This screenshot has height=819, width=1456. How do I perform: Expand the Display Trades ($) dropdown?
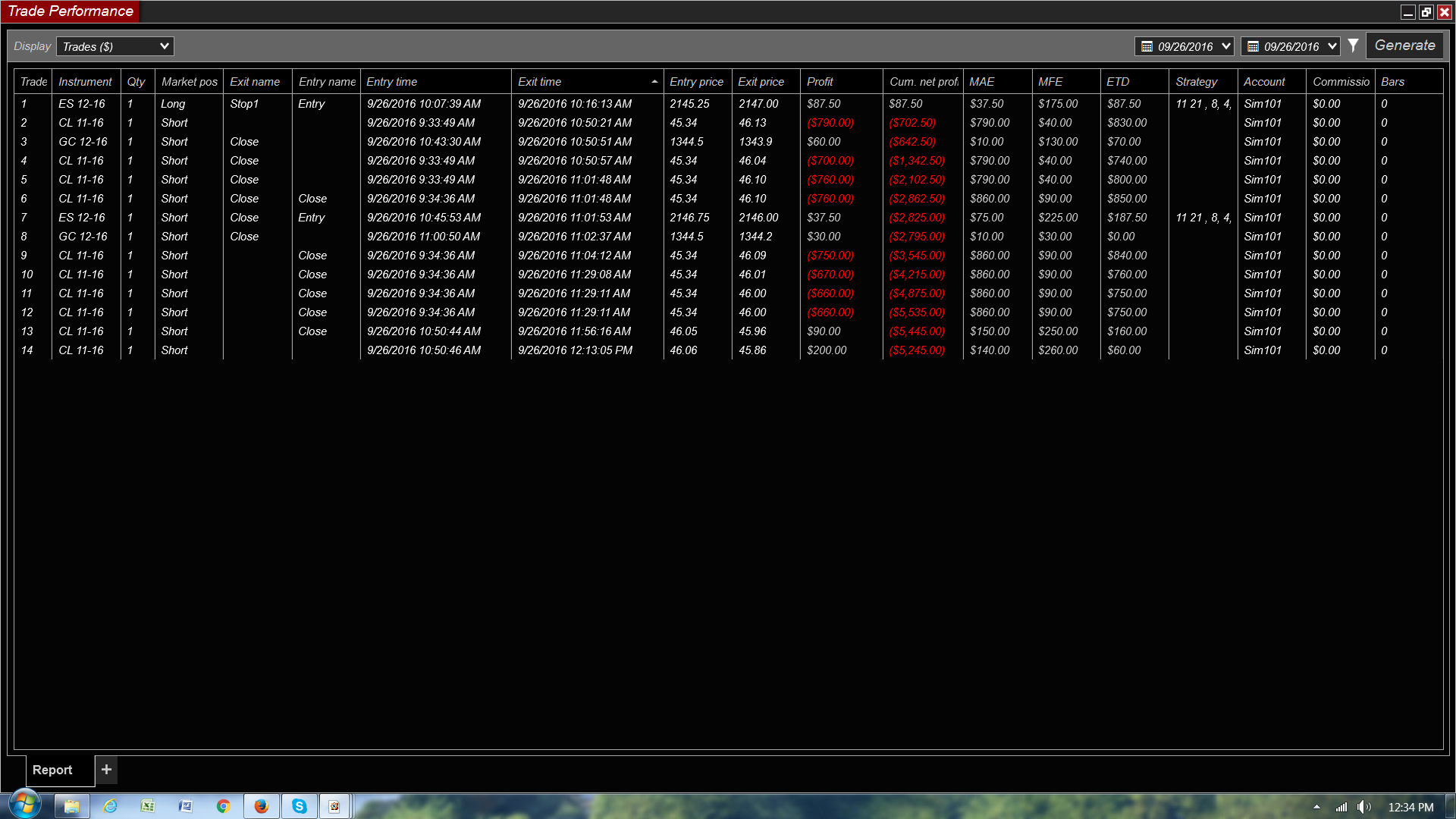115,46
